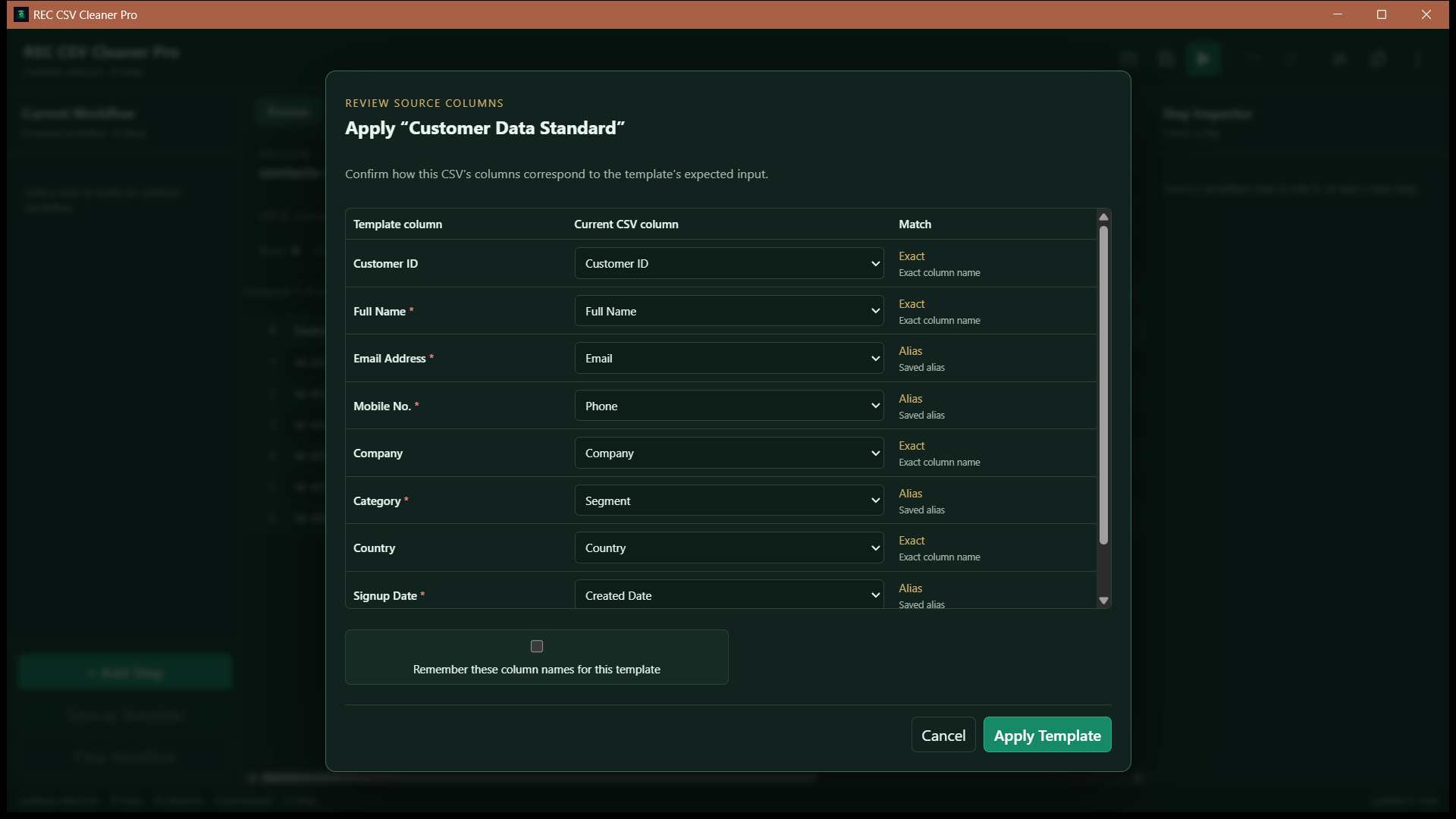
Task: Click the dialog title Apply Customer Data Standard
Action: [x=485, y=127]
